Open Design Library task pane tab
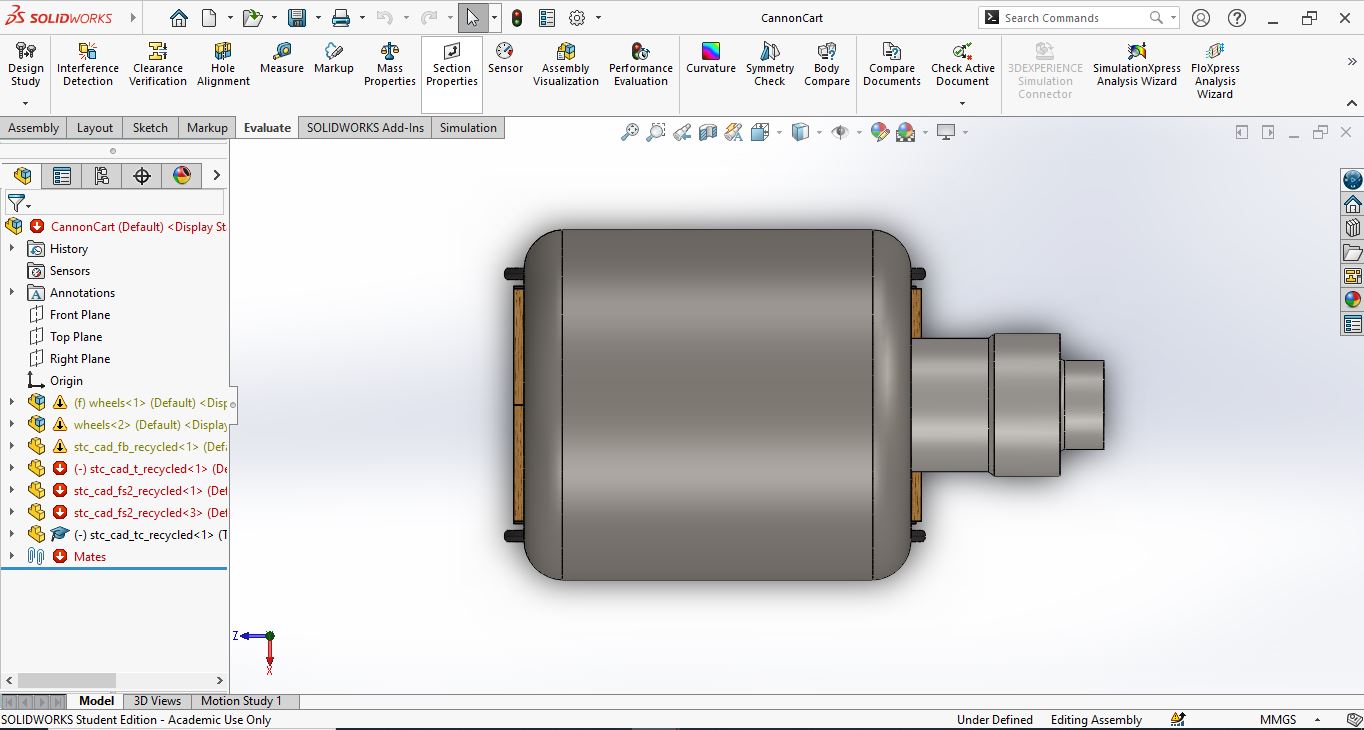 1353,228
